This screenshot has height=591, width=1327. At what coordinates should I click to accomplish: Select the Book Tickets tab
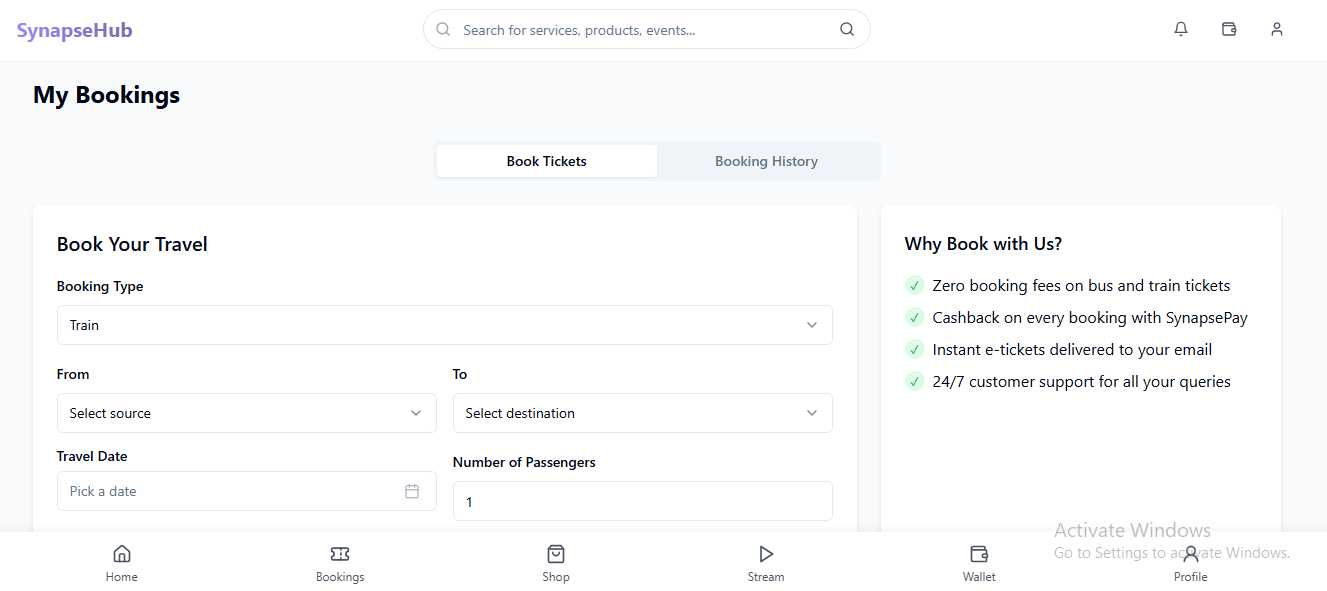[546, 161]
